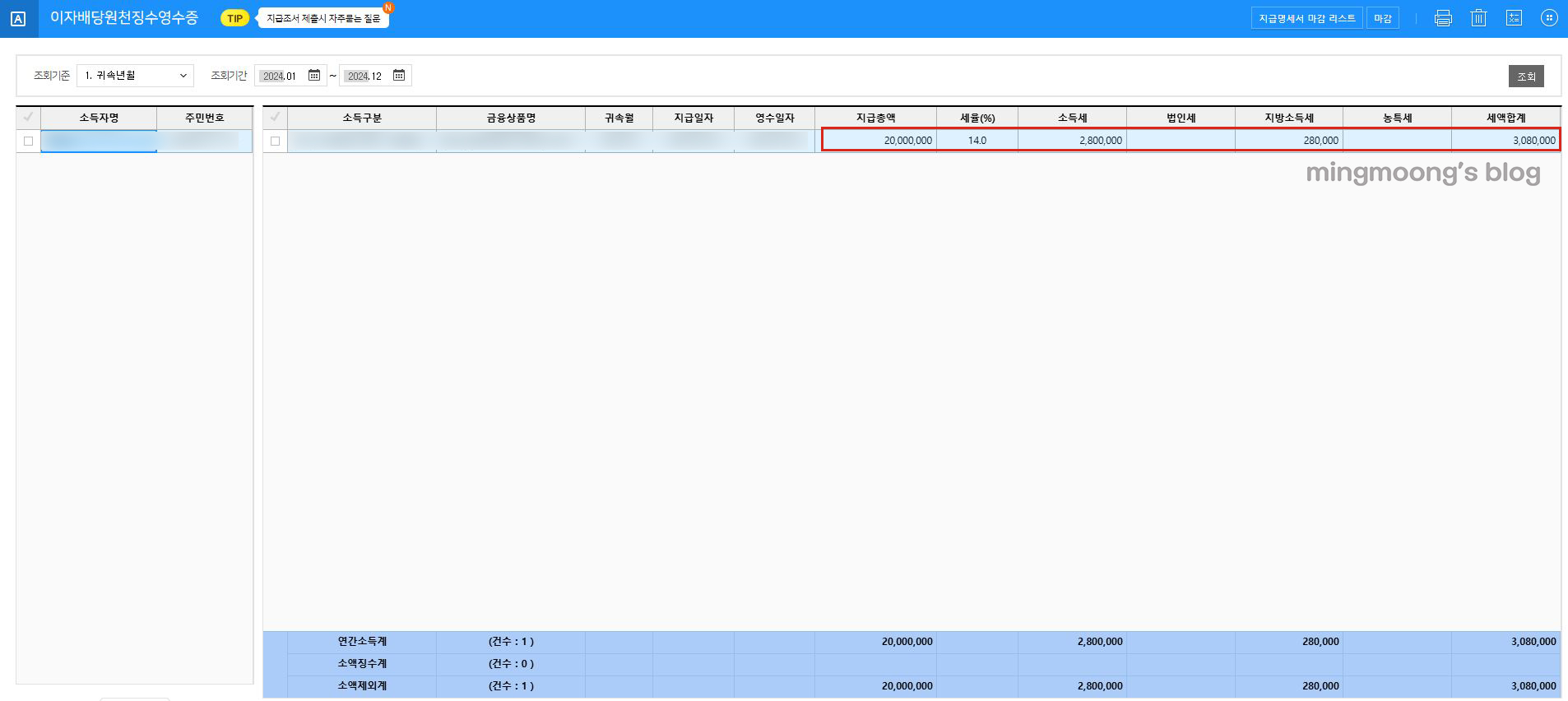Click the 지급일자 column header
Screen dimensions: 1568x701
click(694, 118)
